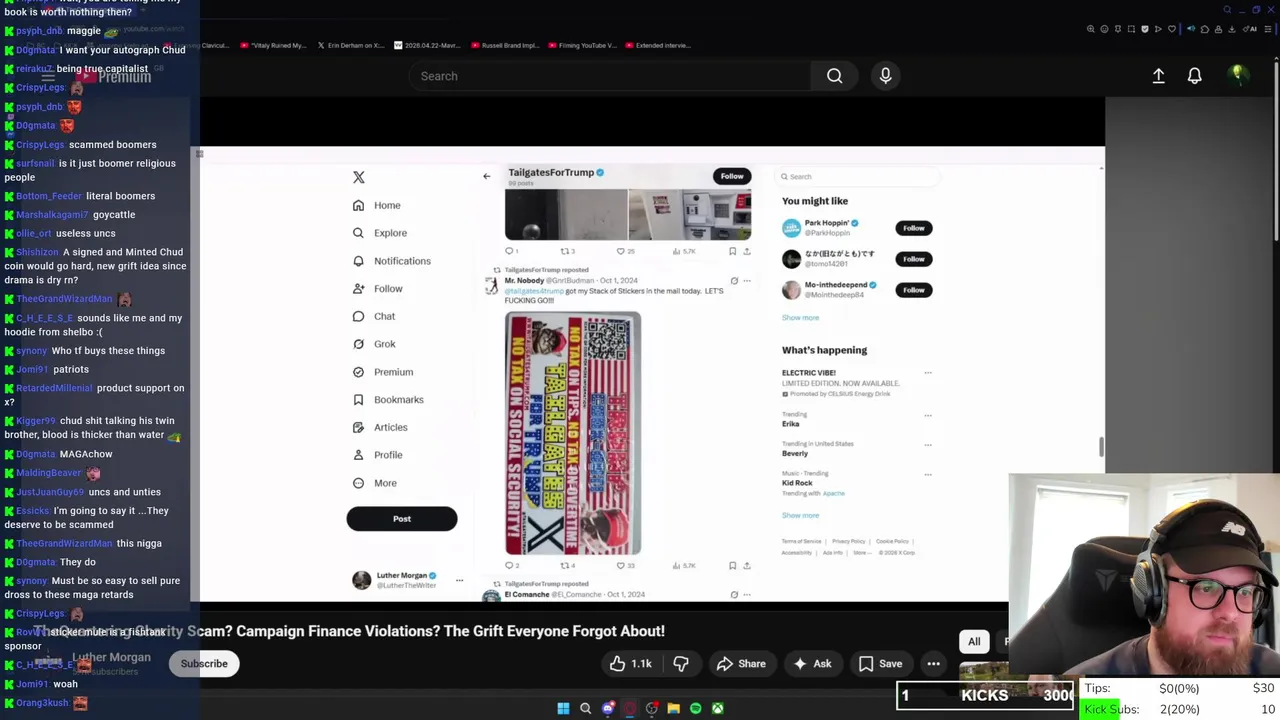The height and width of the screenshot is (720, 1280).
Task: Click the Post button in X sidebar
Action: point(402,519)
